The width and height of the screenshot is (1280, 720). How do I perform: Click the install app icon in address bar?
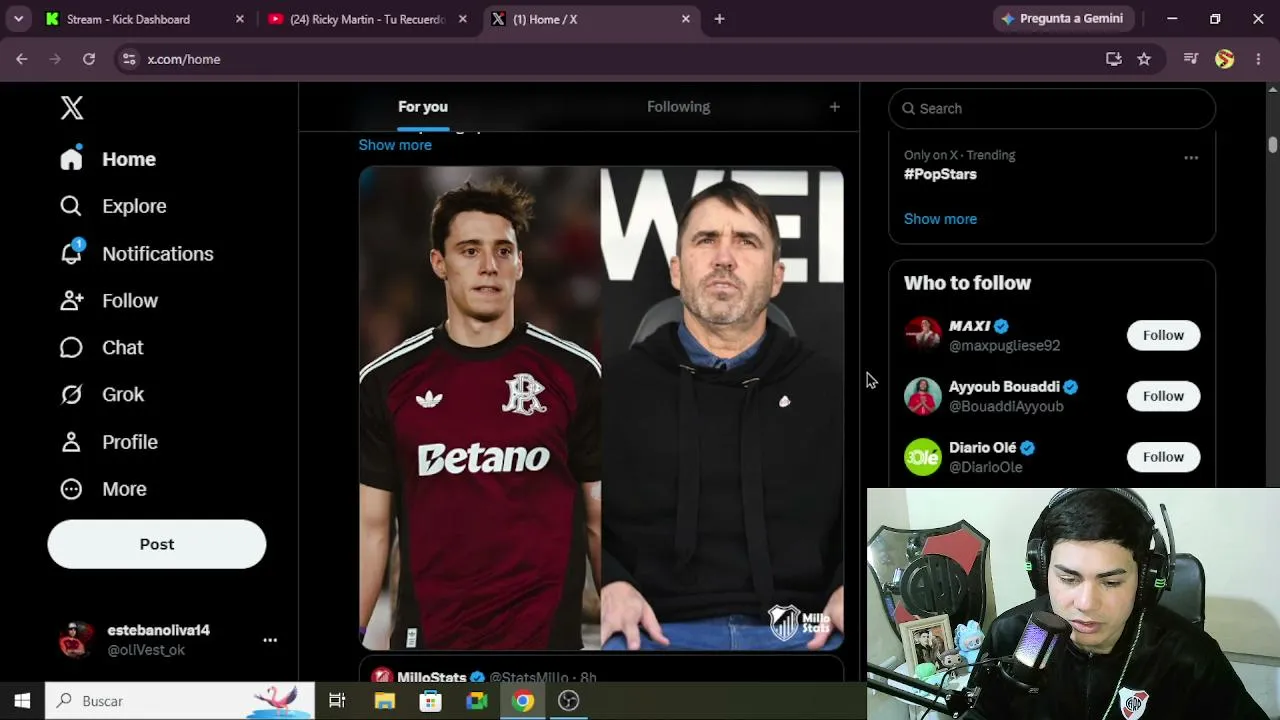(1114, 59)
